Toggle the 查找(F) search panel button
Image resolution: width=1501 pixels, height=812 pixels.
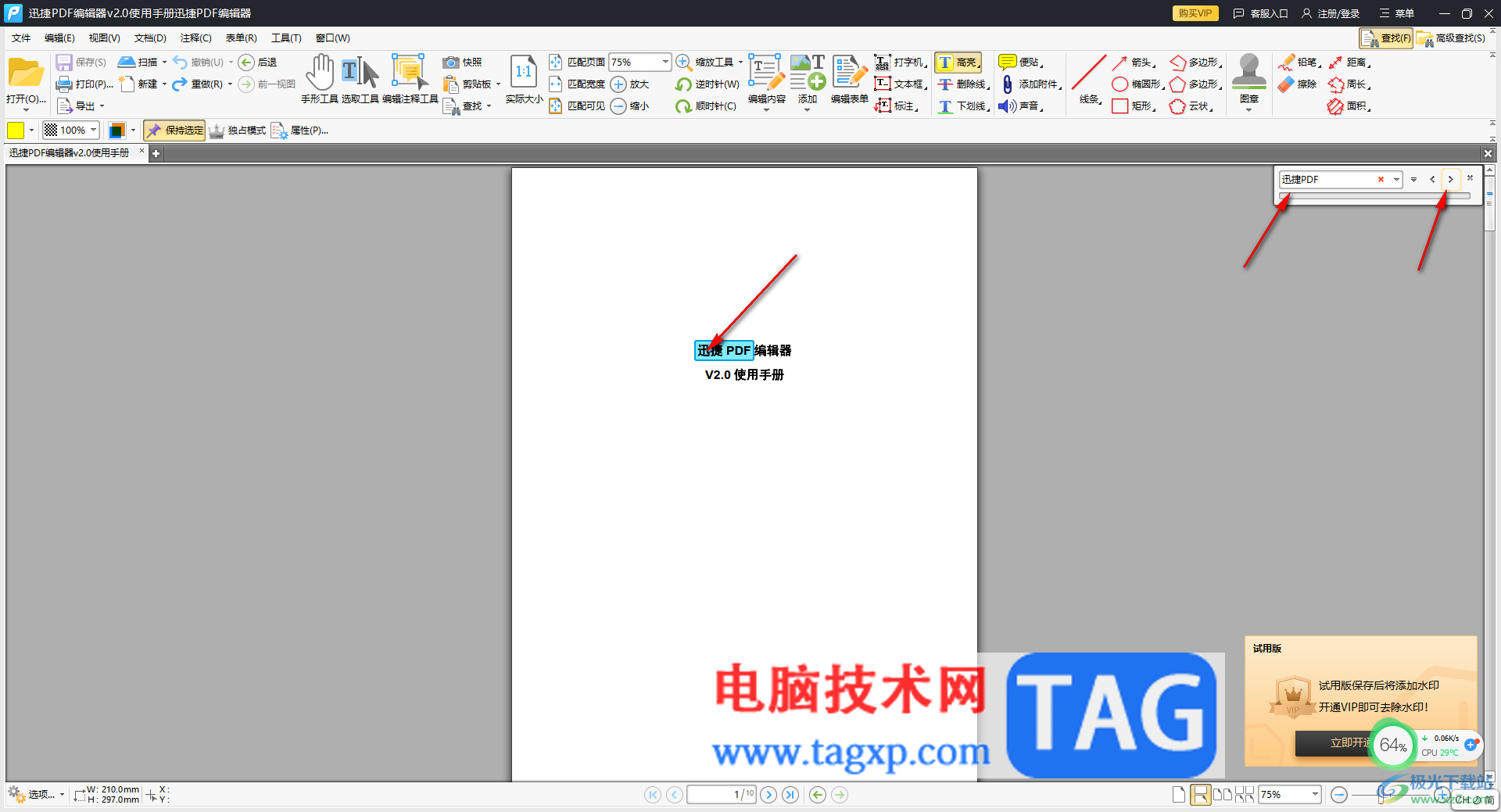click(1386, 38)
